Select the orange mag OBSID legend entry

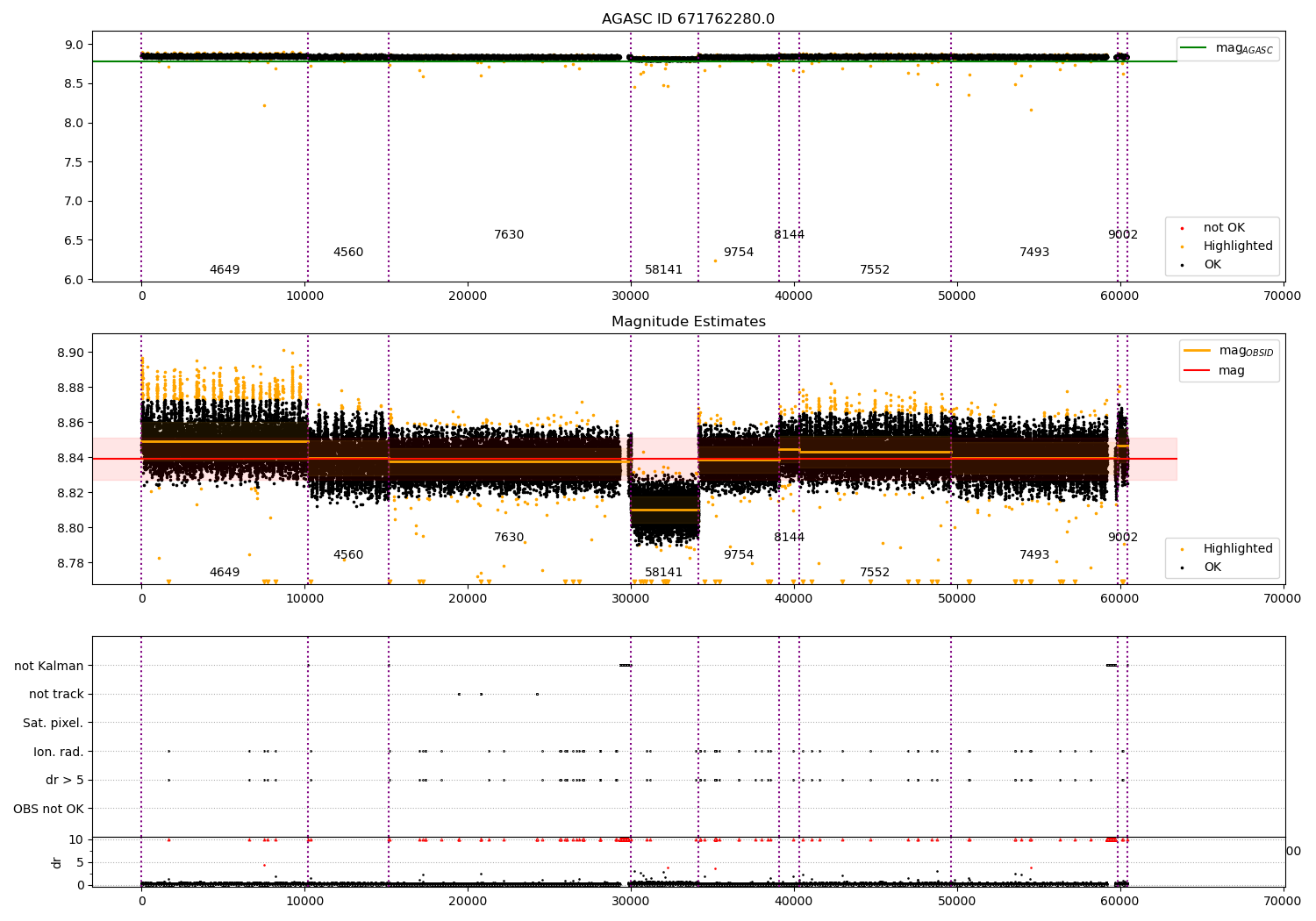[x=1227, y=351]
